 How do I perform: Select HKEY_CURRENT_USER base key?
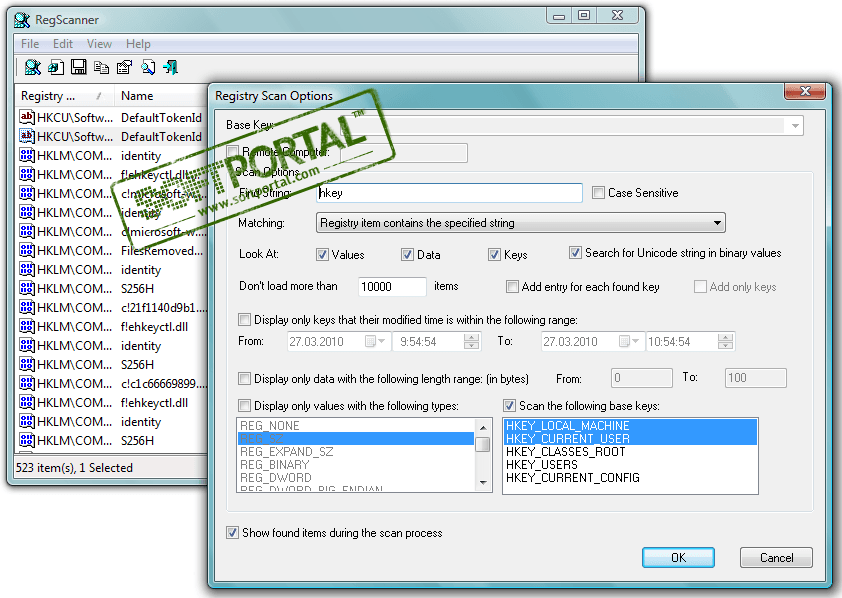(x=630, y=439)
